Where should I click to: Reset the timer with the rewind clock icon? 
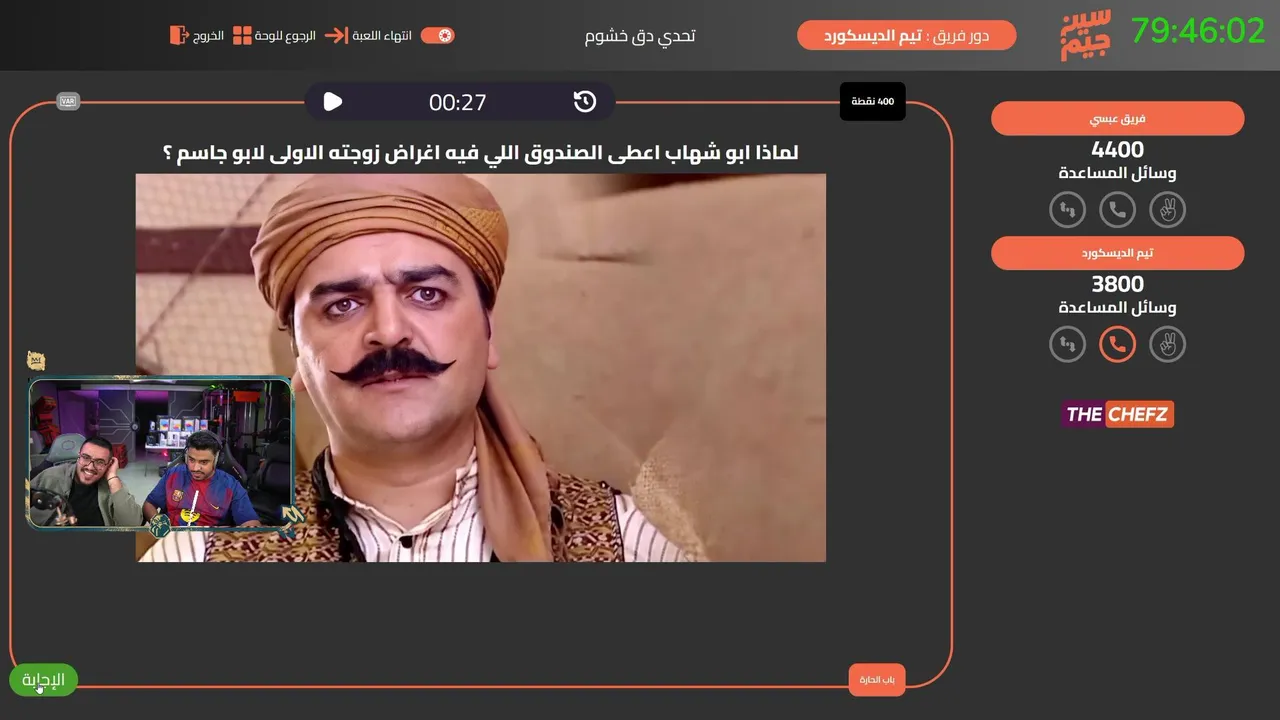click(585, 101)
